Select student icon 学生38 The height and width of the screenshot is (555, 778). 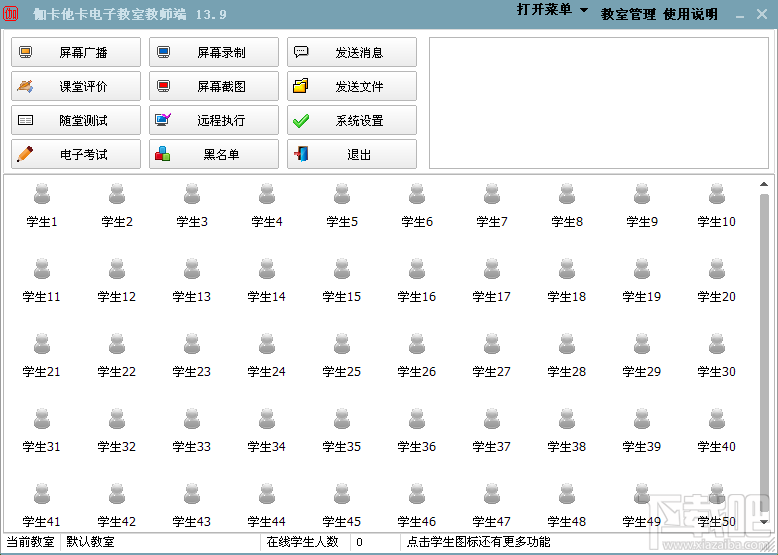pos(567,419)
